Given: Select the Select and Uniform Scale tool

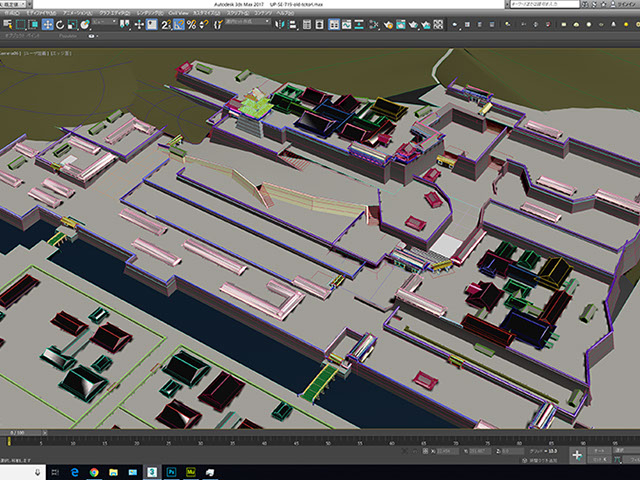Looking at the screenshot, I should 72,24.
